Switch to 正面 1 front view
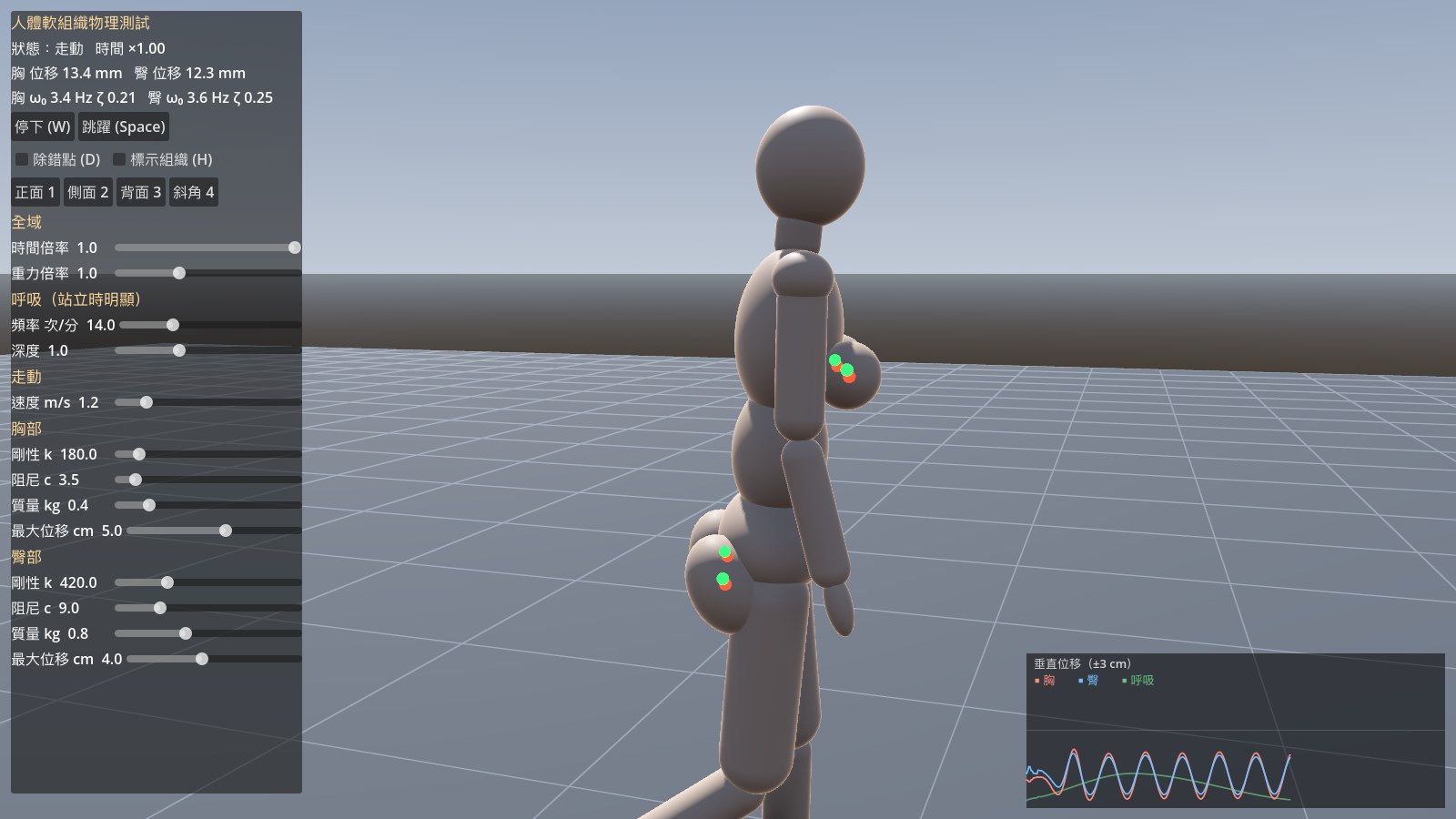1456x819 pixels. 35,192
